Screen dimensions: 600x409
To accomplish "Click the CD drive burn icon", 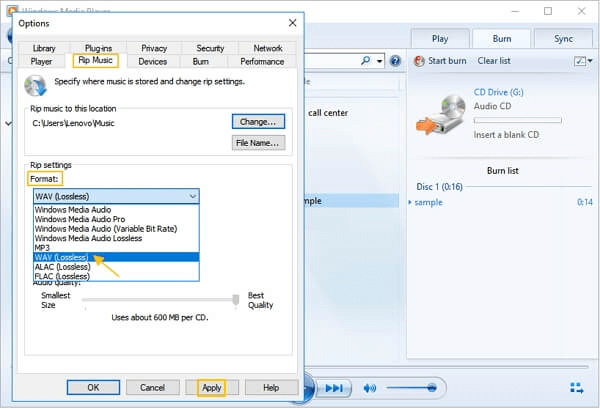I will pyautogui.click(x=441, y=114).
